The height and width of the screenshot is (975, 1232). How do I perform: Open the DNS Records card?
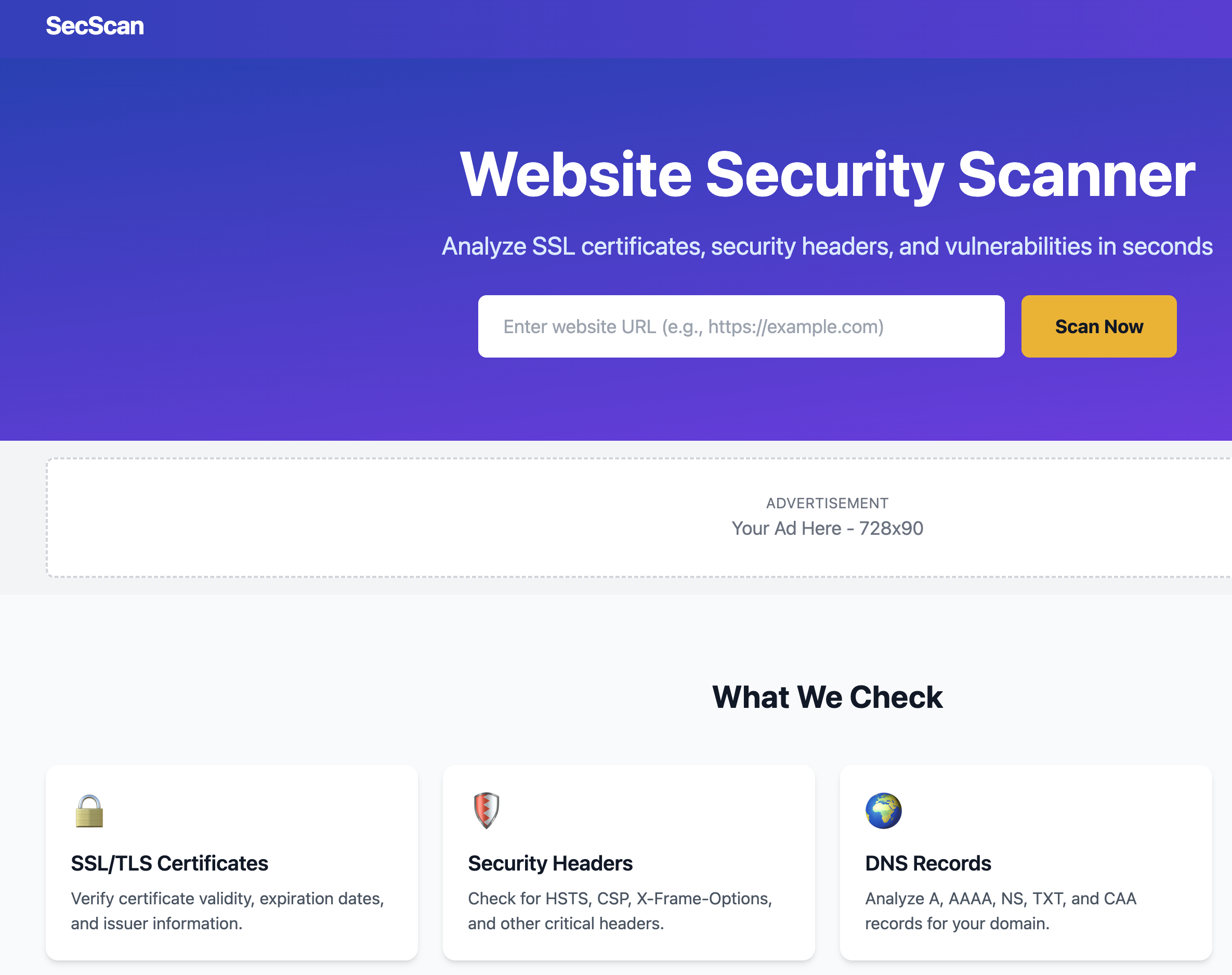click(1027, 862)
